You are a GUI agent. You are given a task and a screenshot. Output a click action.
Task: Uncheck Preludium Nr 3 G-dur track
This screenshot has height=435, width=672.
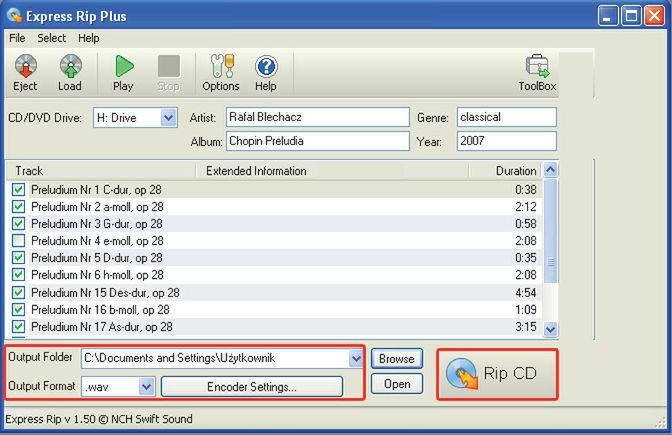point(18,223)
